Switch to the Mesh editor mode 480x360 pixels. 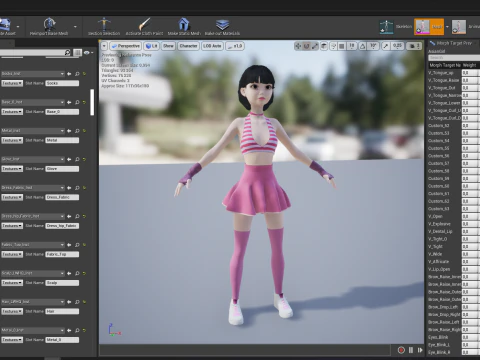point(429,27)
